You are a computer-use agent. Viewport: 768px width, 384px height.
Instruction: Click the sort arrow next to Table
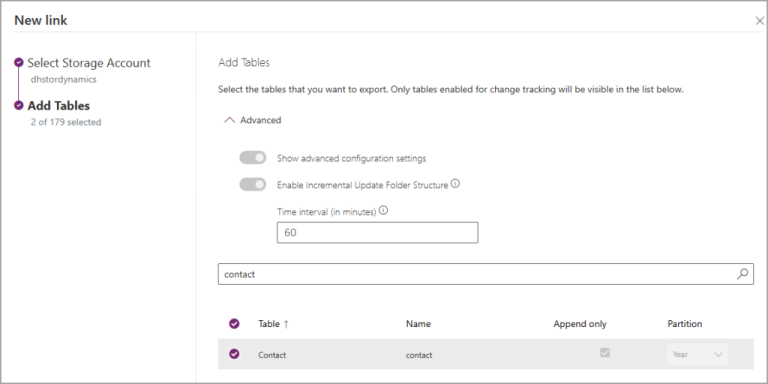(x=286, y=324)
